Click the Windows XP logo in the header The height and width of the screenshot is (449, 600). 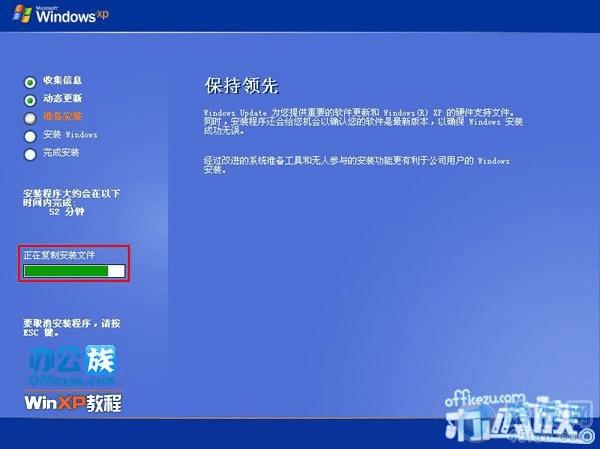60,15
